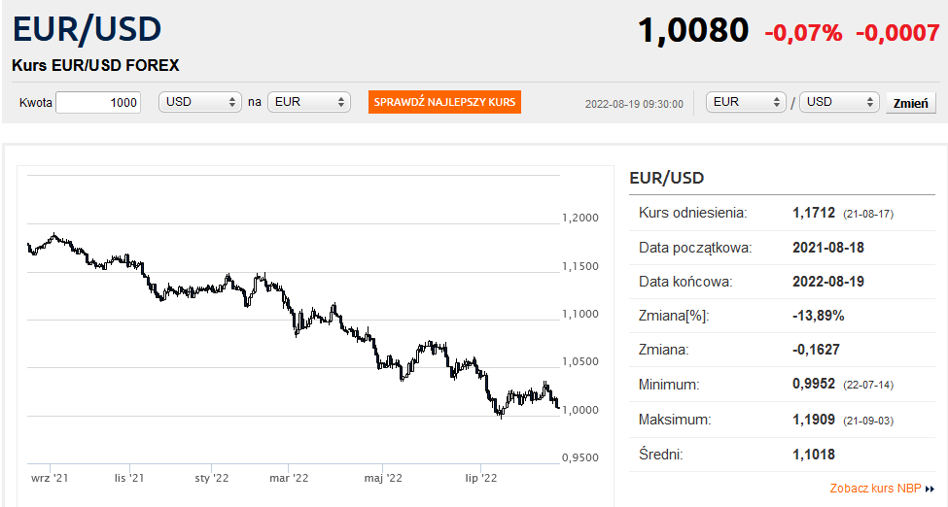Screen dimensions: 948x507
Task: Click the Kurs odniesienia value 1,1712
Action: [x=812, y=213]
